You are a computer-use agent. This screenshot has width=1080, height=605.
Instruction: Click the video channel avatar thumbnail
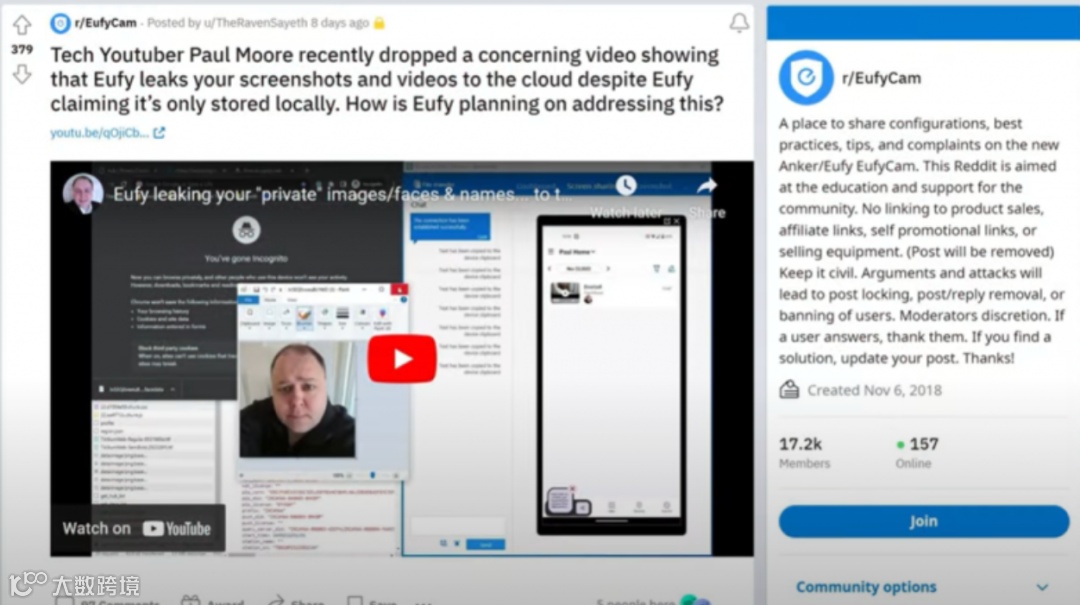(83, 194)
